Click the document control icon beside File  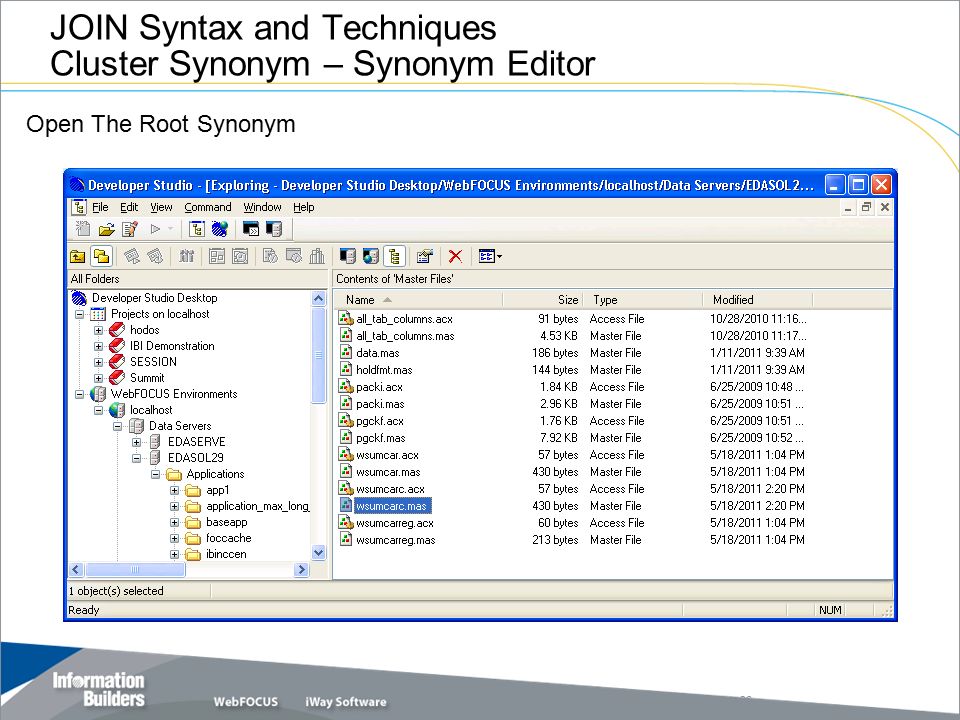pyautogui.click(x=79, y=207)
